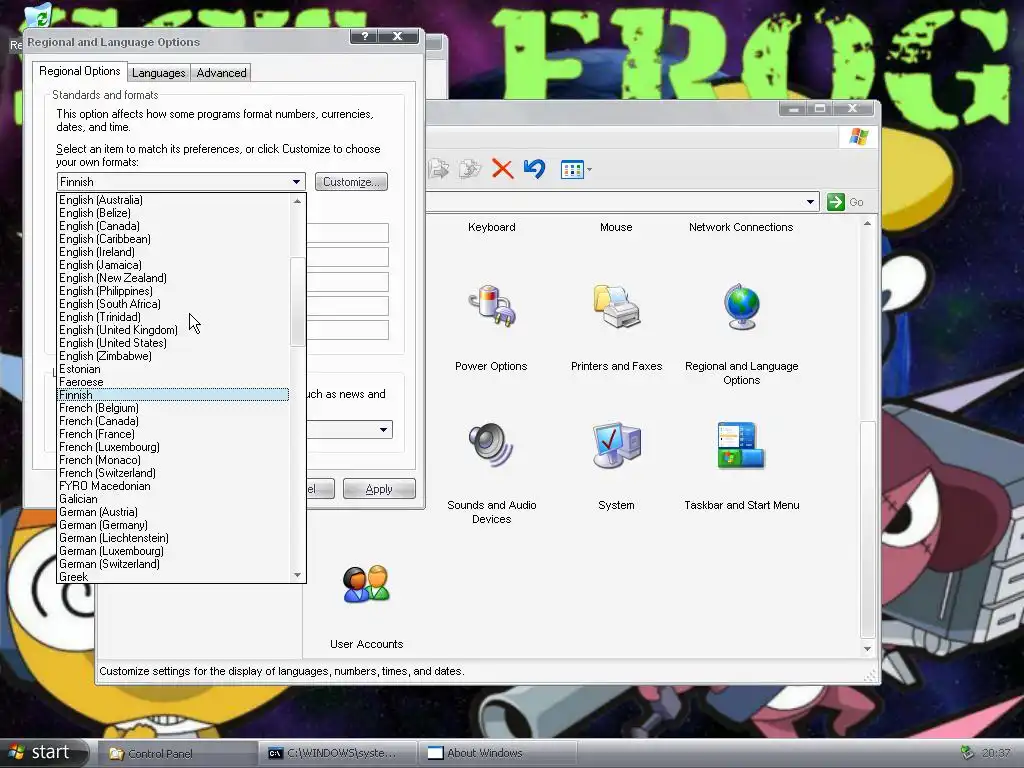Select English (Australia) from the list

tap(173, 200)
